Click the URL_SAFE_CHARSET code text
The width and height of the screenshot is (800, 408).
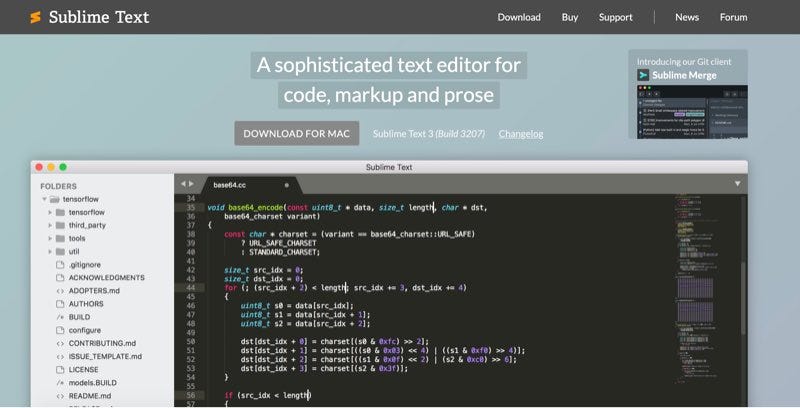pos(283,243)
